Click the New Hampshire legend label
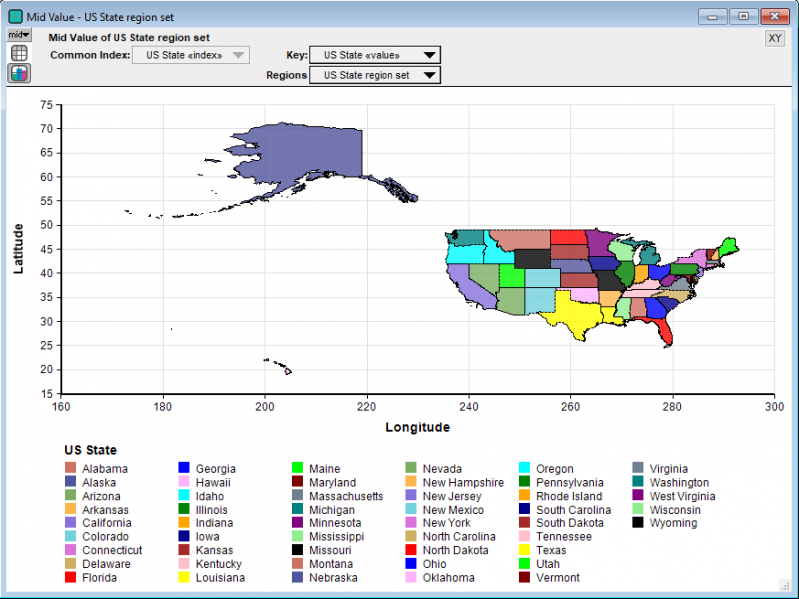Image resolution: width=799 pixels, height=599 pixels. (463, 482)
